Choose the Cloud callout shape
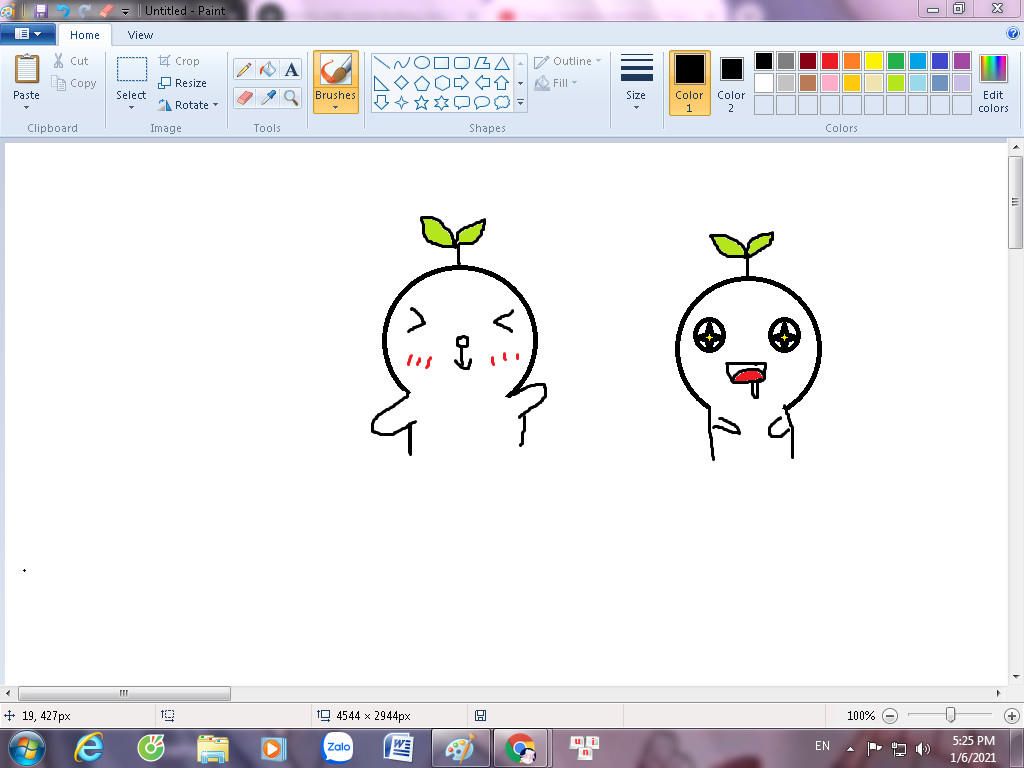 pos(502,103)
